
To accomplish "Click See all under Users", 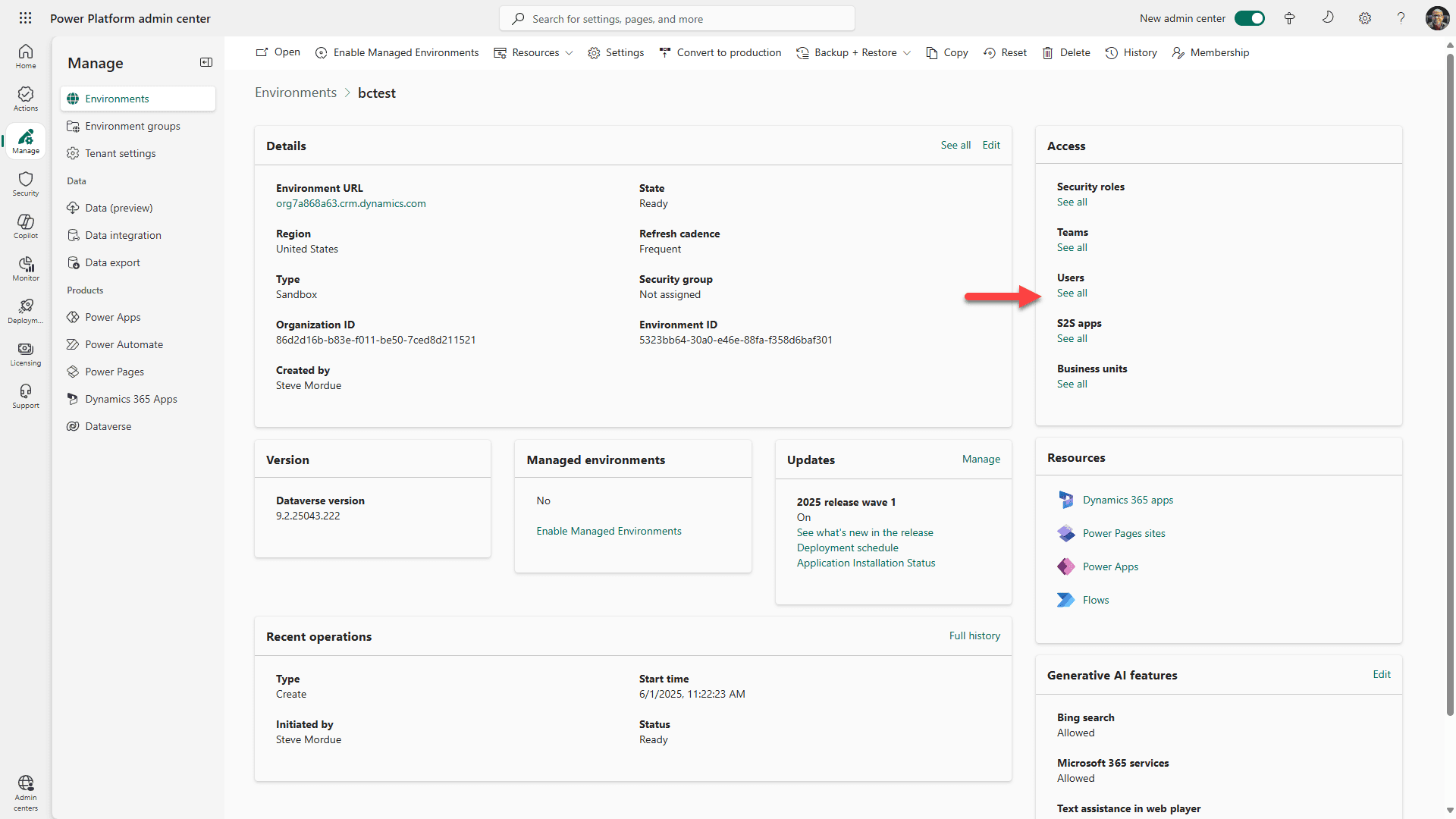I will click(x=1072, y=293).
